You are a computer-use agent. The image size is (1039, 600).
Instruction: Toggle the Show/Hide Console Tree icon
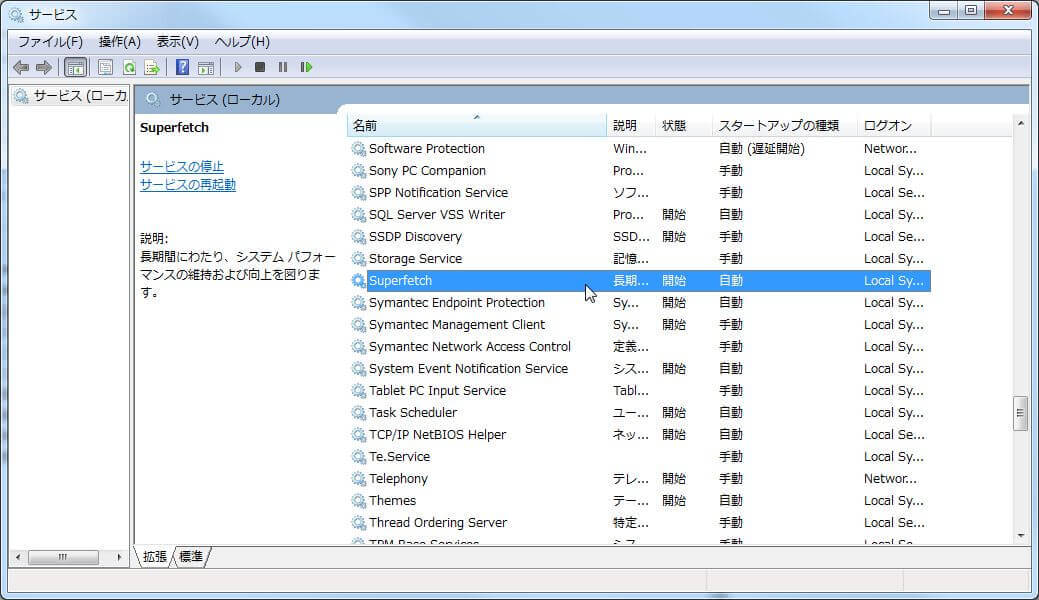point(75,67)
